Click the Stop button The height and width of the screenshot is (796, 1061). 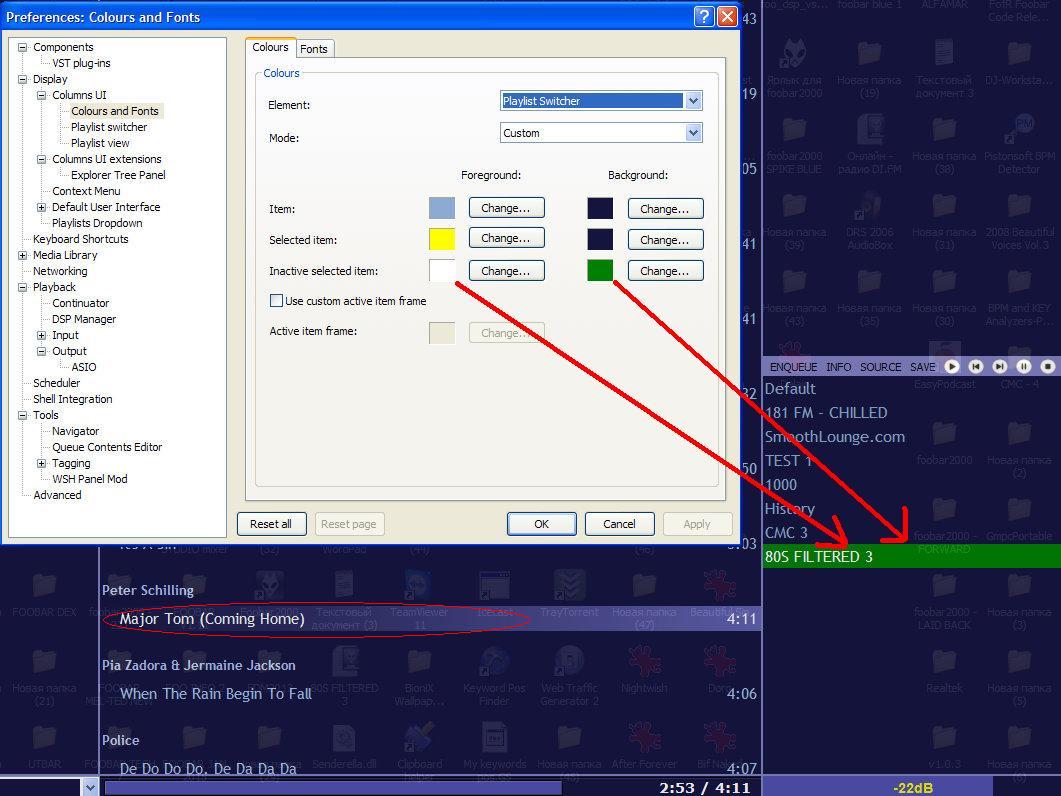pyautogui.click(x=1047, y=366)
